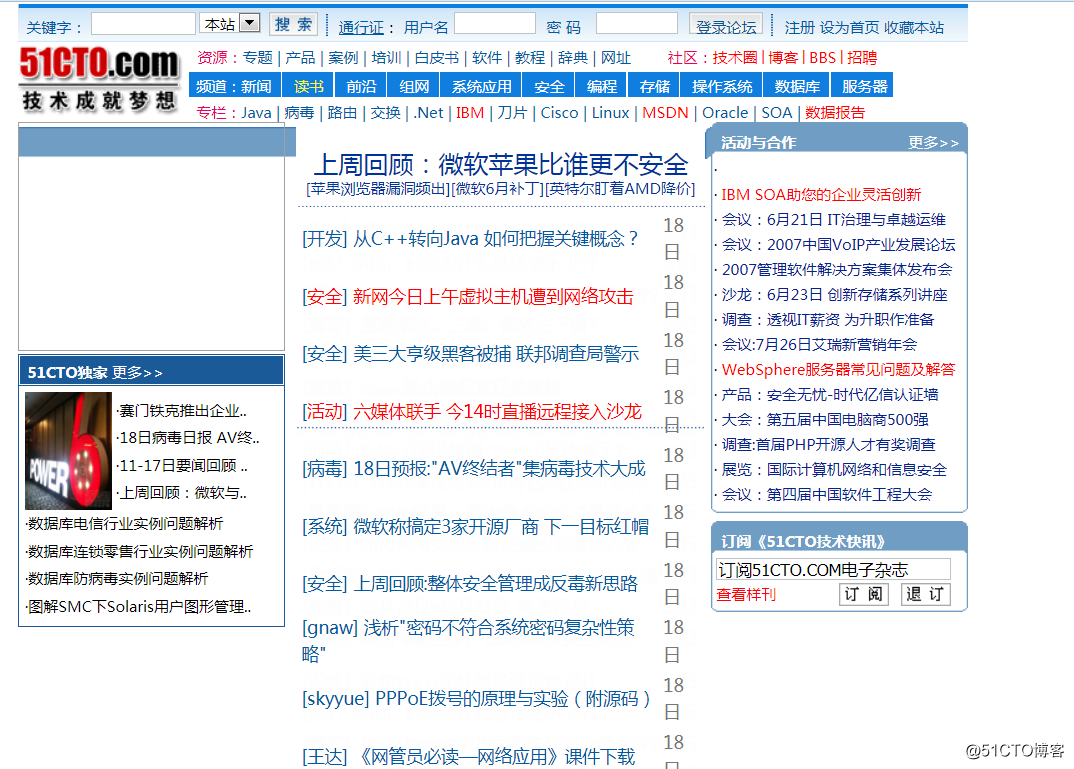Switch to the 组网 channel tab
Screen dimensions: 1074x769
[x=414, y=86]
